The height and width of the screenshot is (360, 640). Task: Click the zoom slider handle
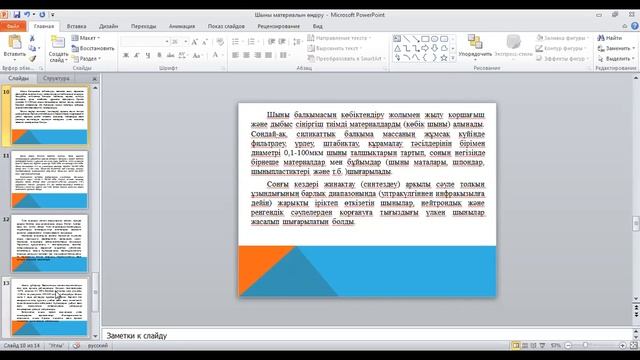586,346
